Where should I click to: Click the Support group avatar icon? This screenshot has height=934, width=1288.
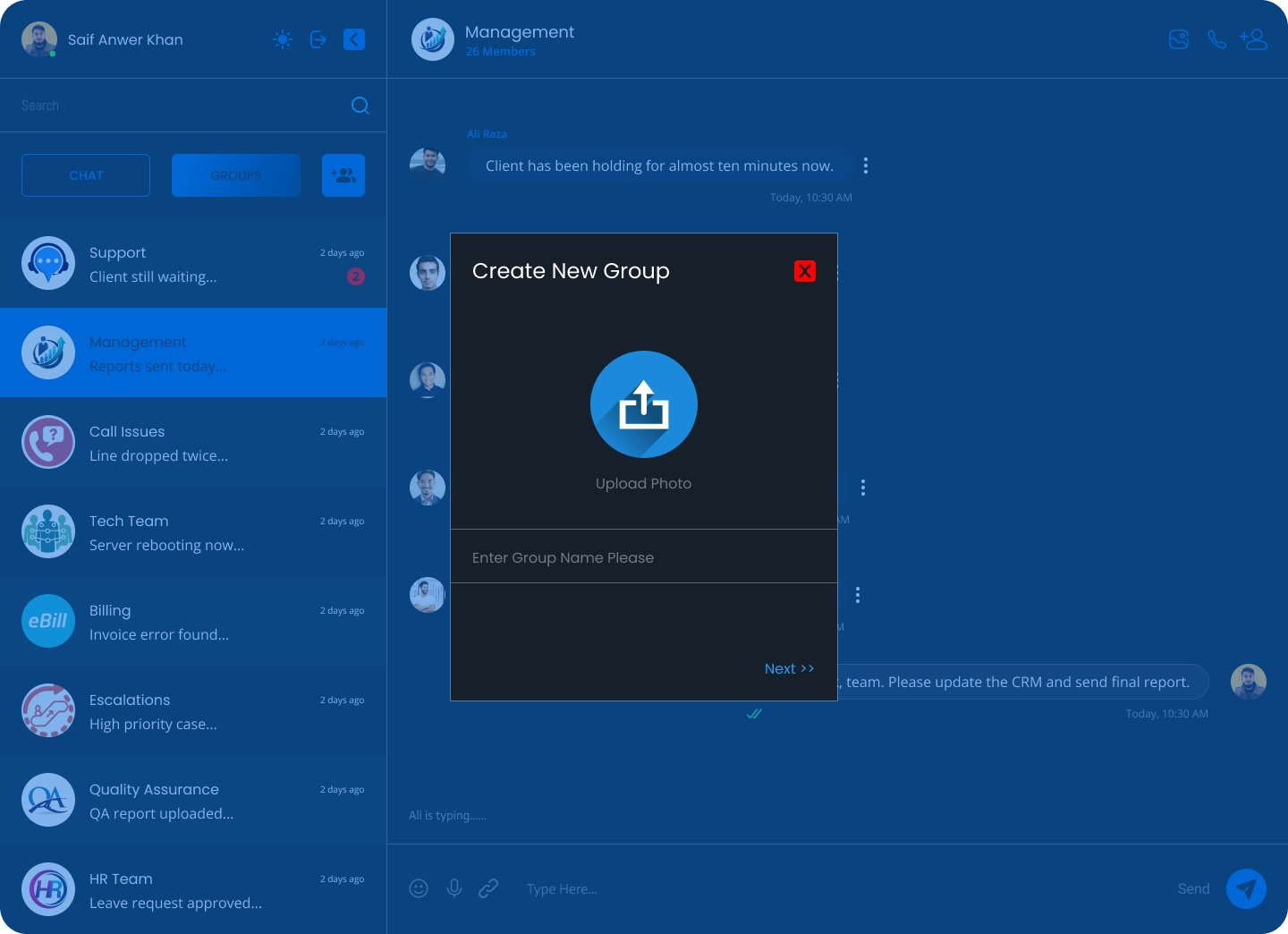coord(48,263)
